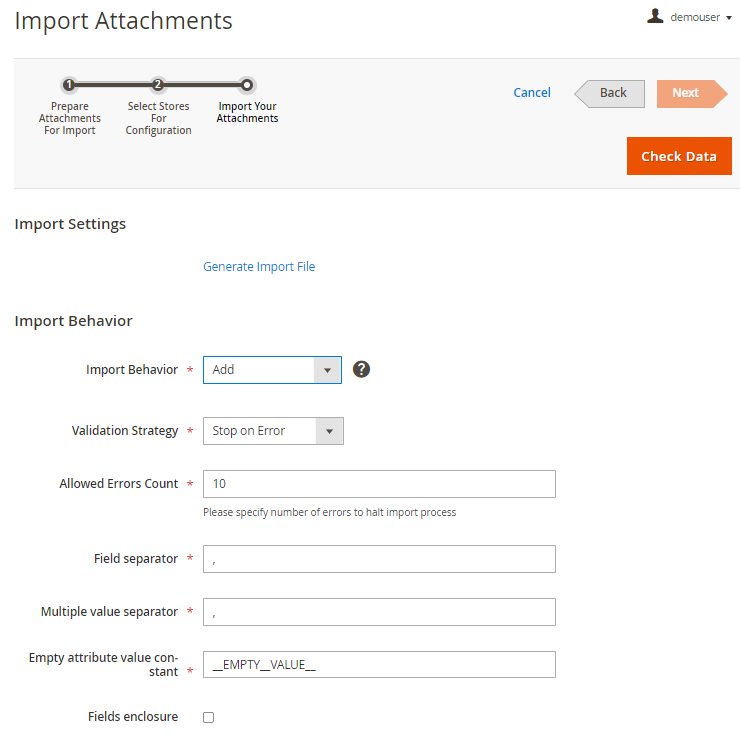740x742 pixels.
Task: Click the Back button
Action: tap(610, 93)
